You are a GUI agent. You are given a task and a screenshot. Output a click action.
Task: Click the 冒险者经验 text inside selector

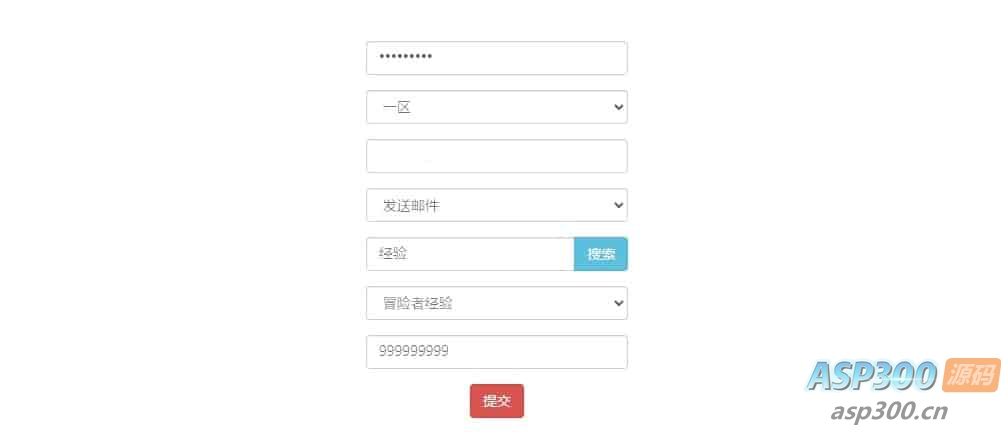click(418, 303)
